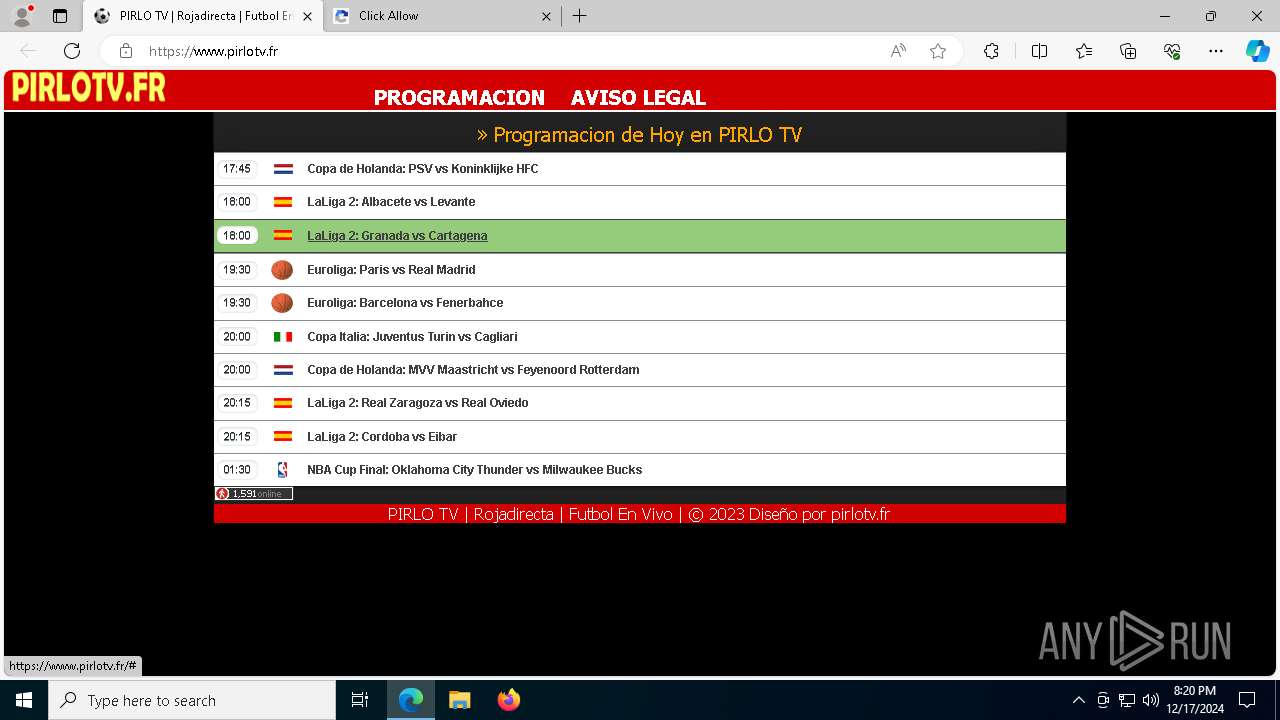1280x720 pixels.
Task: Open NBA Cup Final Thunder vs Bucks
Action: point(474,470)
